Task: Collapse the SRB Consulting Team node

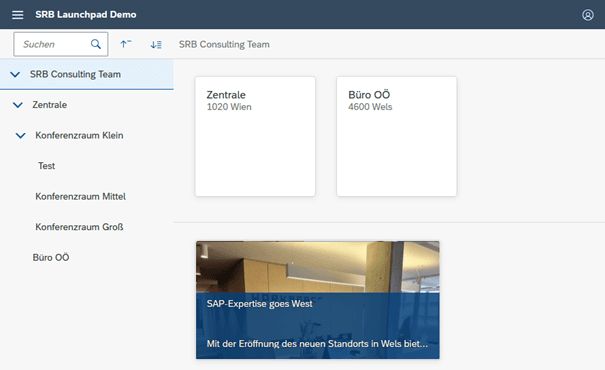Action: coord(15,74)
